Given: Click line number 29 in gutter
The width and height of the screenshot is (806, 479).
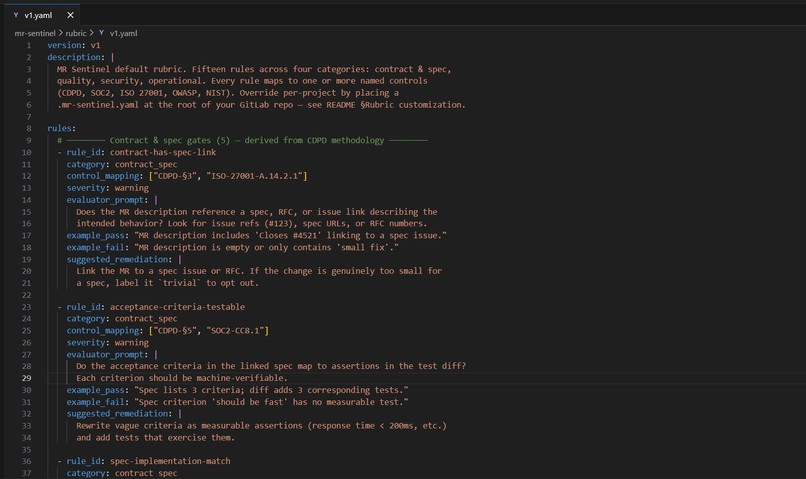Looking at the screenshot, I should (x=26, y=378).
